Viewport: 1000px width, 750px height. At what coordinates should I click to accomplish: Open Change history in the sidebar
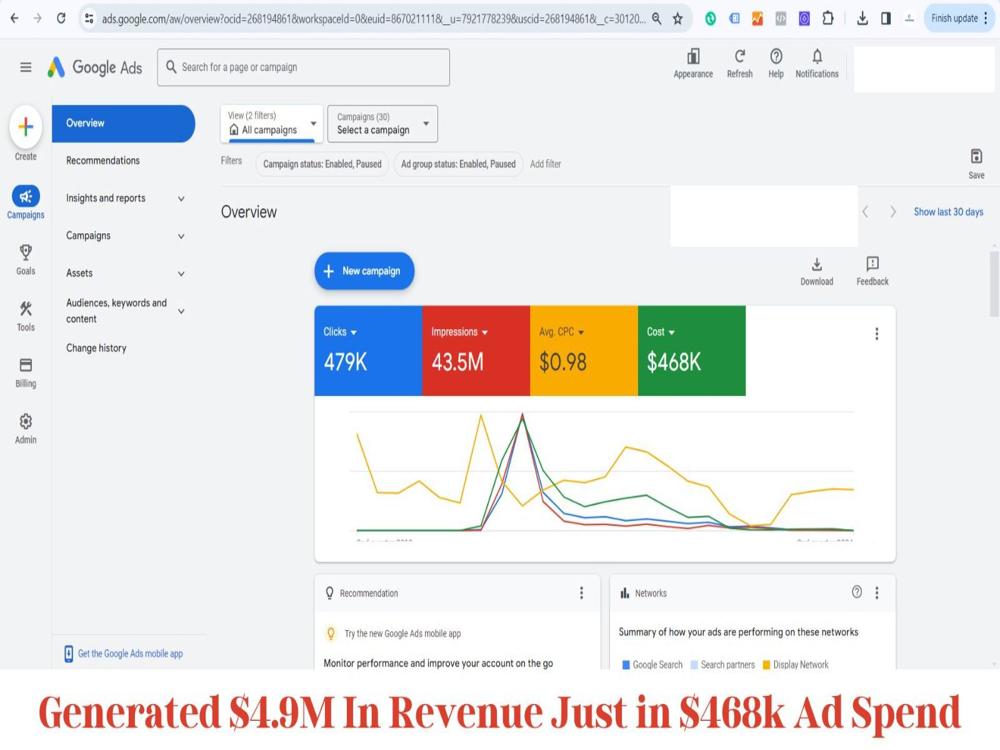[x=96, y=348]
